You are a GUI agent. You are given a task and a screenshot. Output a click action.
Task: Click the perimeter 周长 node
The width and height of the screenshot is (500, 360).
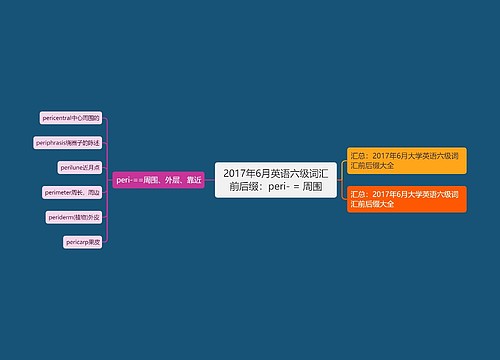point(72,192)
